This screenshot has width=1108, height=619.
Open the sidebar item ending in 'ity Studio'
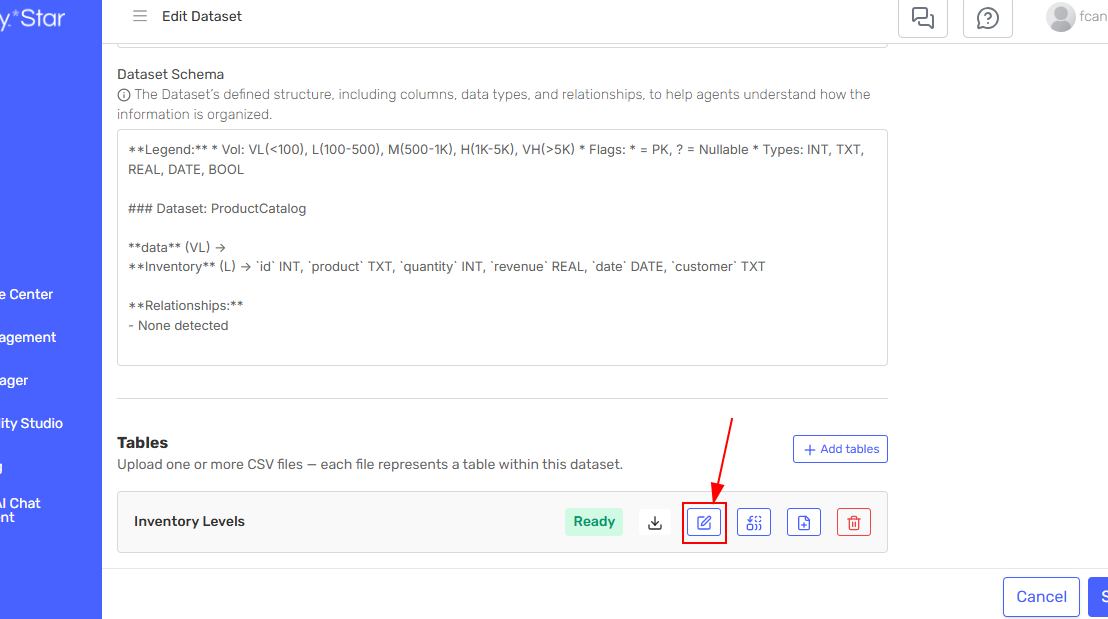[31, 423]
